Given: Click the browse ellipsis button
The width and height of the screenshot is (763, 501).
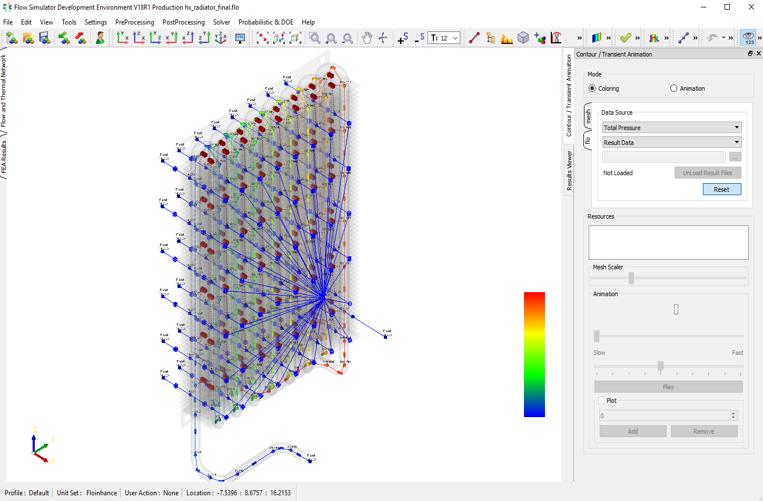Looking at the screenshot, I should coord(735,157).
